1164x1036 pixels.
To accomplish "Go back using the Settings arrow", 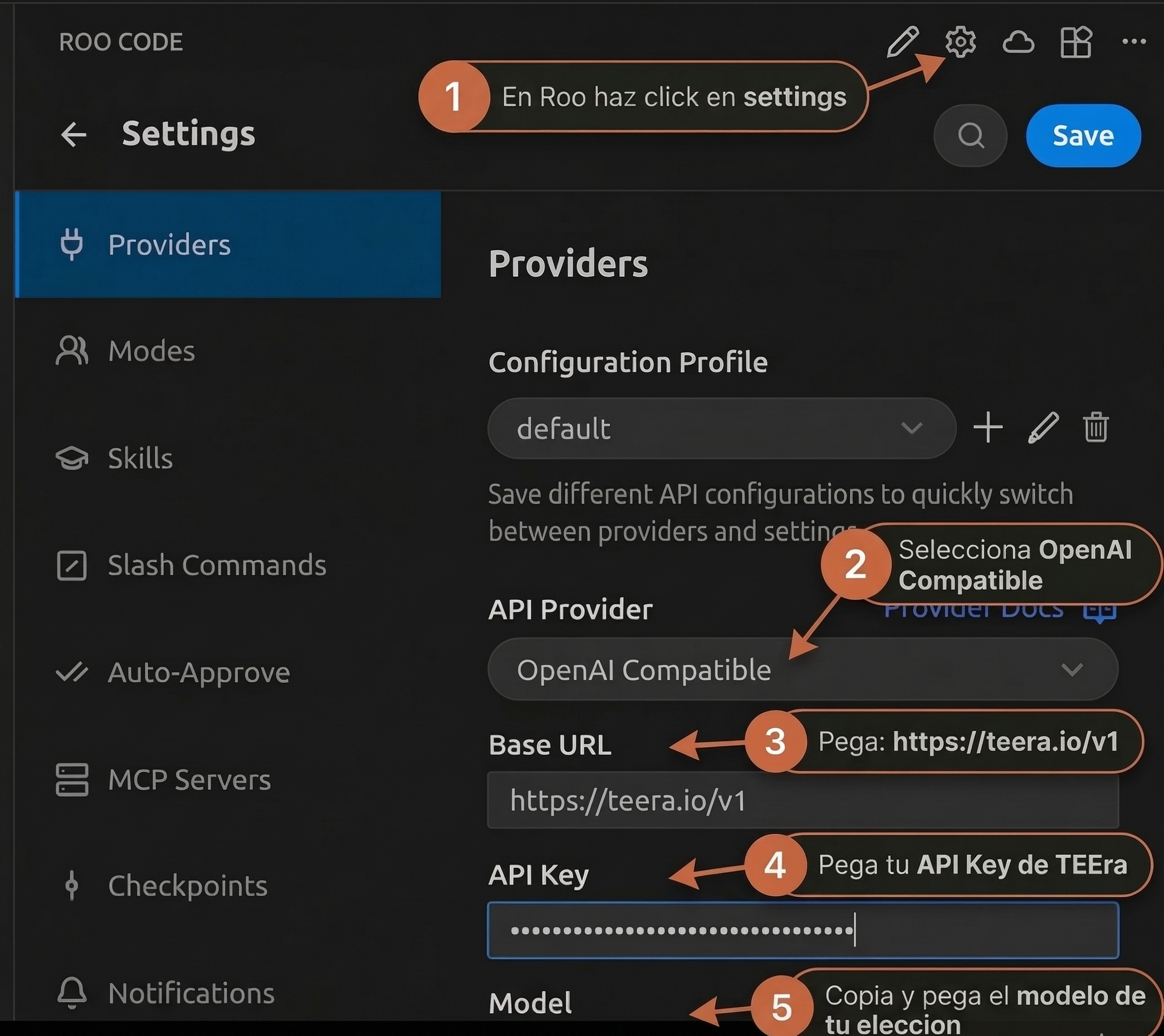I will pos(74,135).
